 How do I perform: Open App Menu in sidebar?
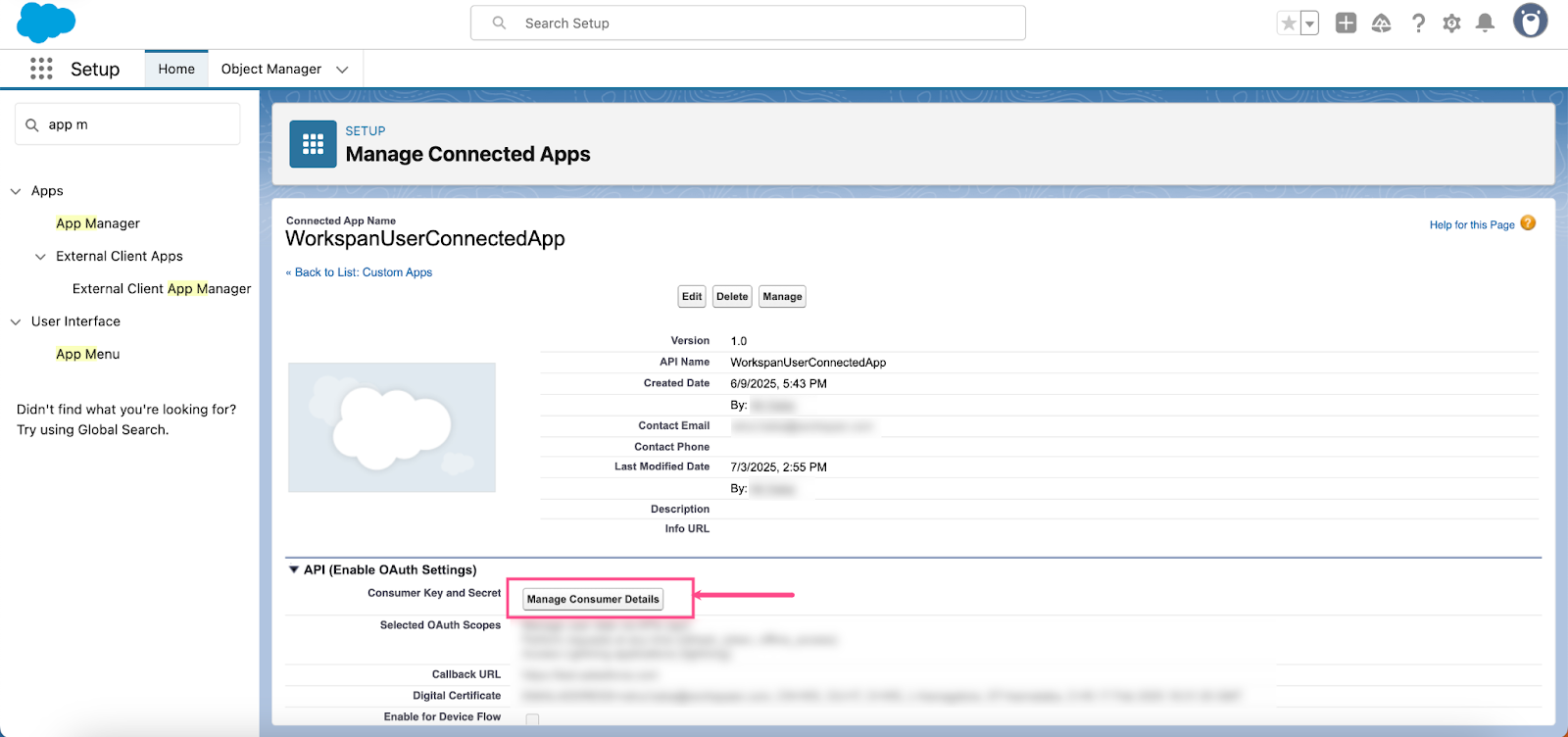[x=88, y=354]
